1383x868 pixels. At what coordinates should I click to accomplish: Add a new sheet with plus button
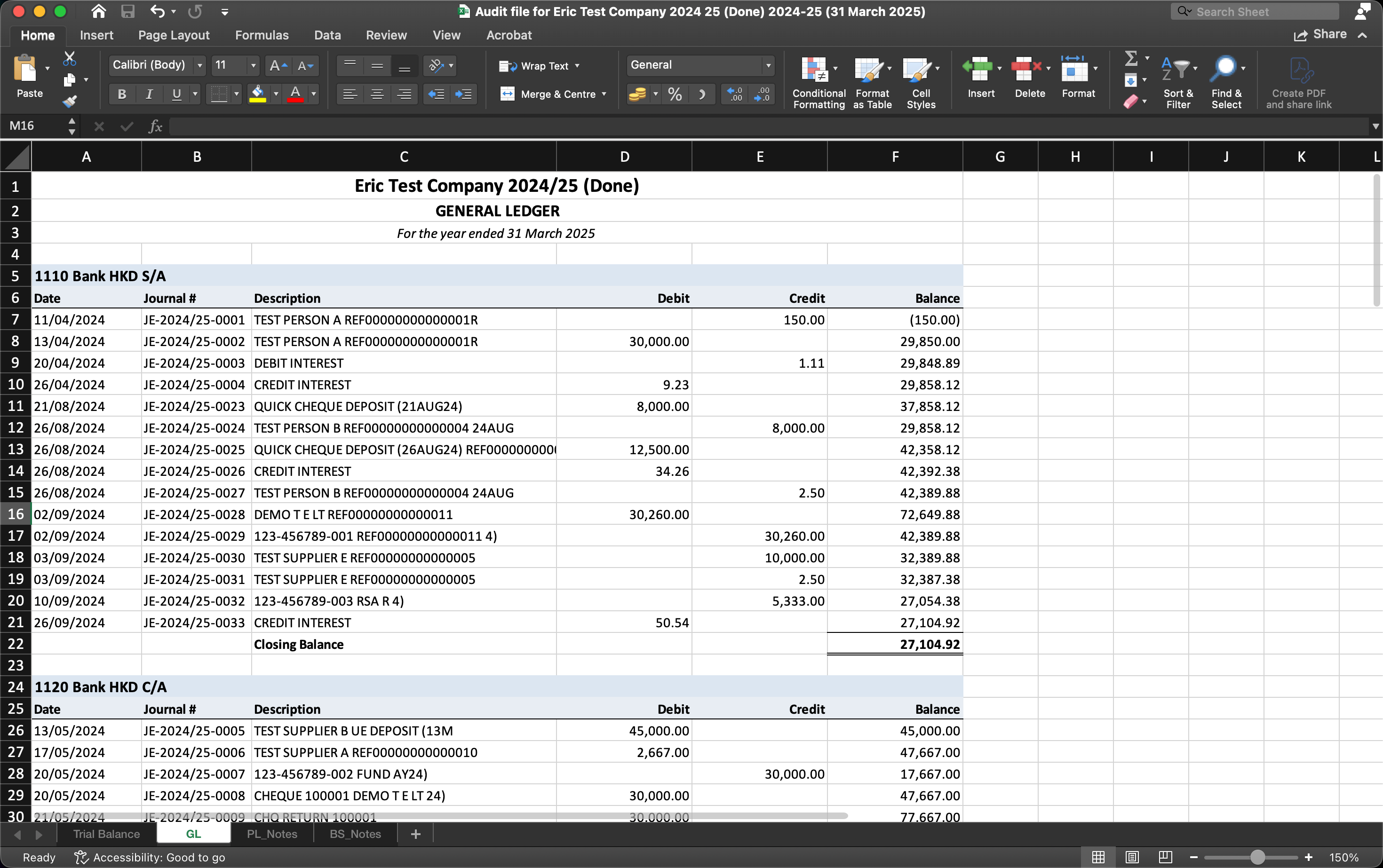point(416,834)
